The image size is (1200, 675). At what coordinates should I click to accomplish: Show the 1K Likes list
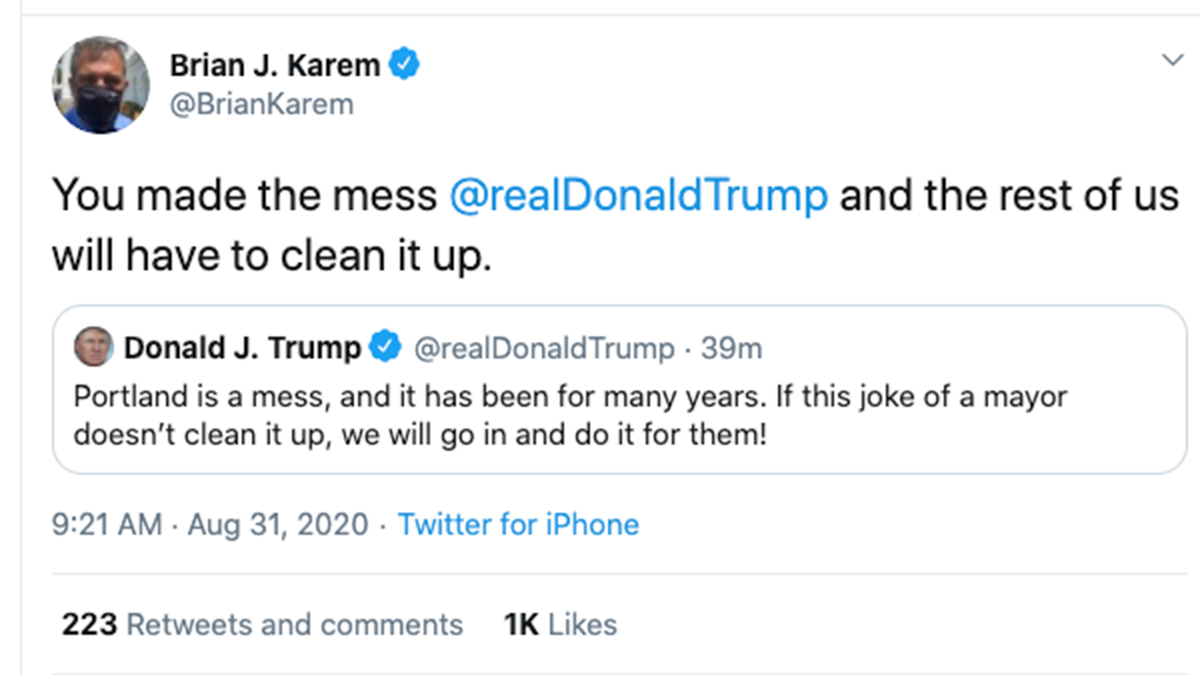coord(560,625)
